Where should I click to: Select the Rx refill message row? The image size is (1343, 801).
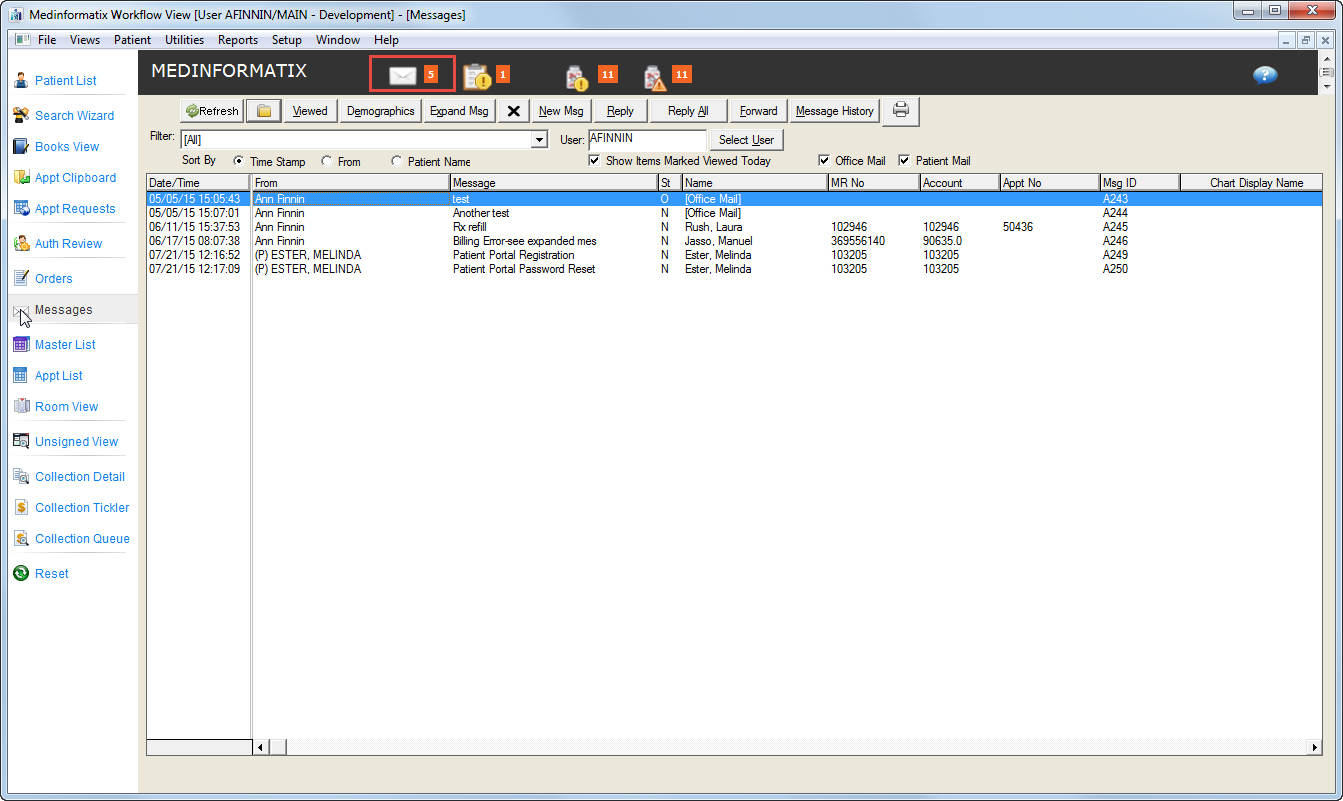coord(735,227)
